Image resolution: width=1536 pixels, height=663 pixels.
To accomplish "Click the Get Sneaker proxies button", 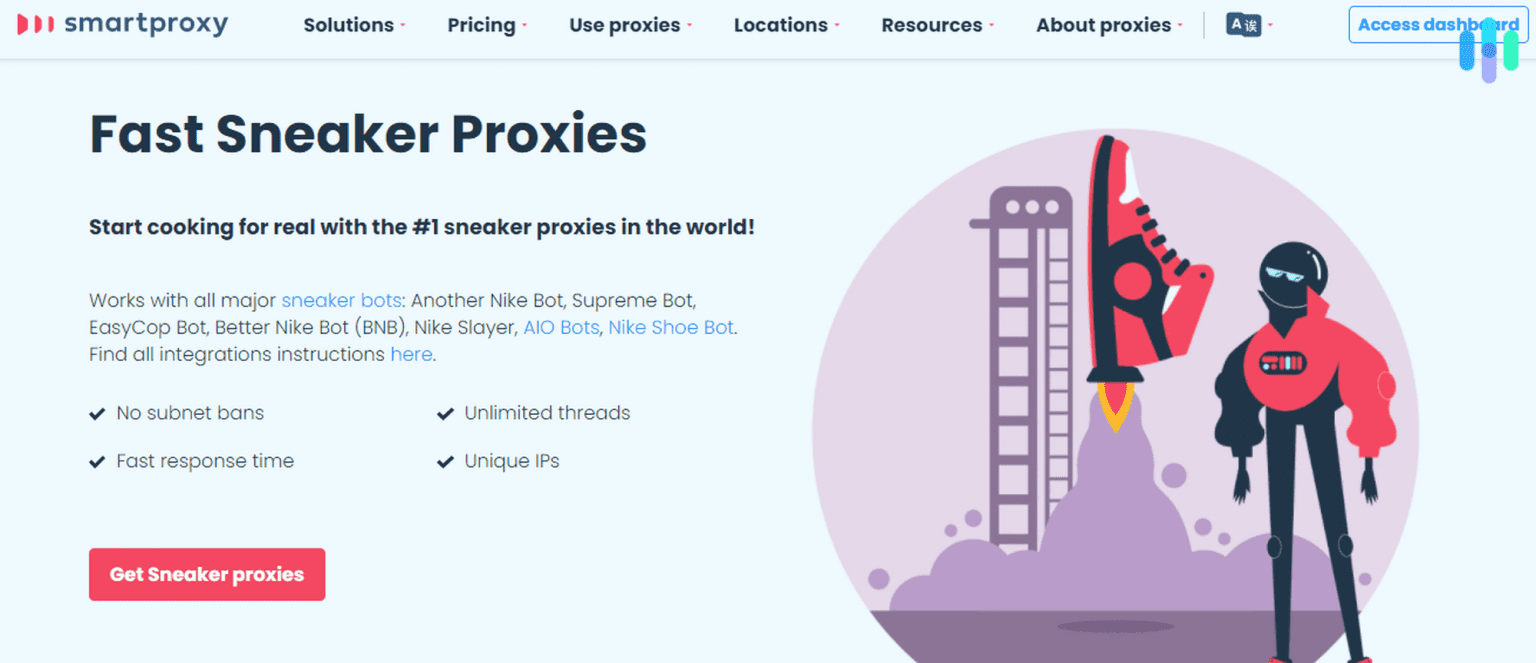I will click(x=206, y=574).
